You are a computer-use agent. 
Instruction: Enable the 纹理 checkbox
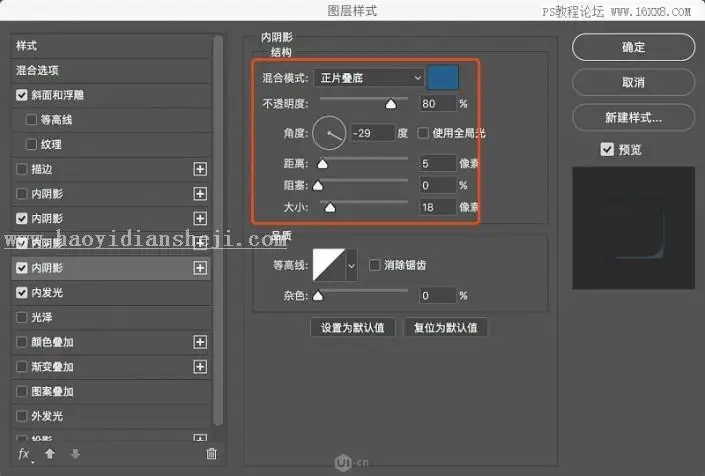coord(31,144)
